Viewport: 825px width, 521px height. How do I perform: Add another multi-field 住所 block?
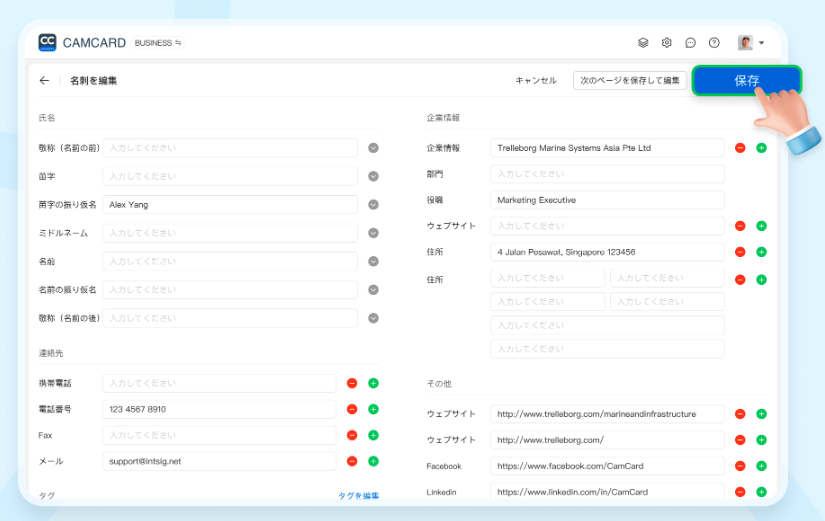pos(761,279)
